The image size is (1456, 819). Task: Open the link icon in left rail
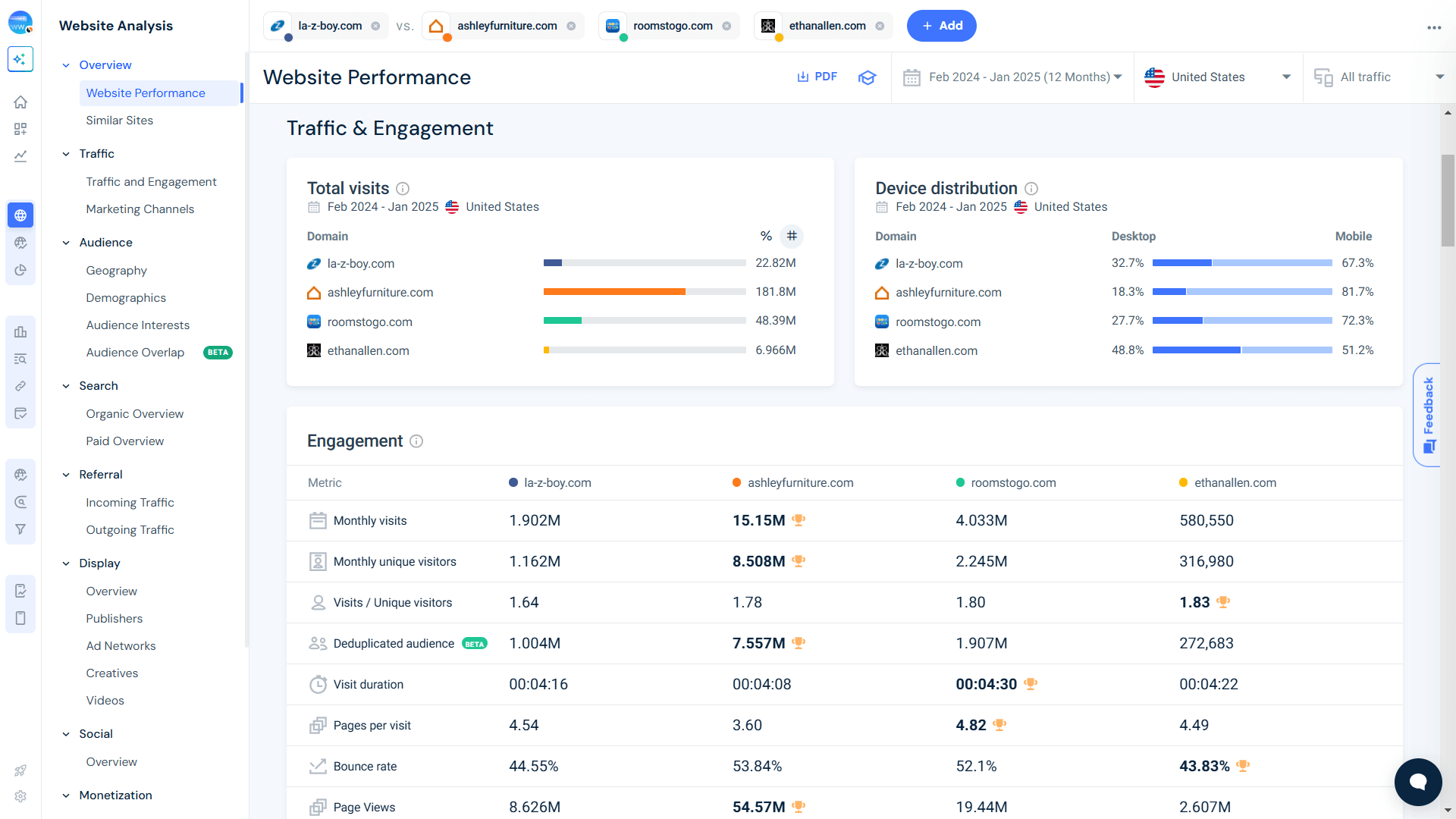click(20, 386)
